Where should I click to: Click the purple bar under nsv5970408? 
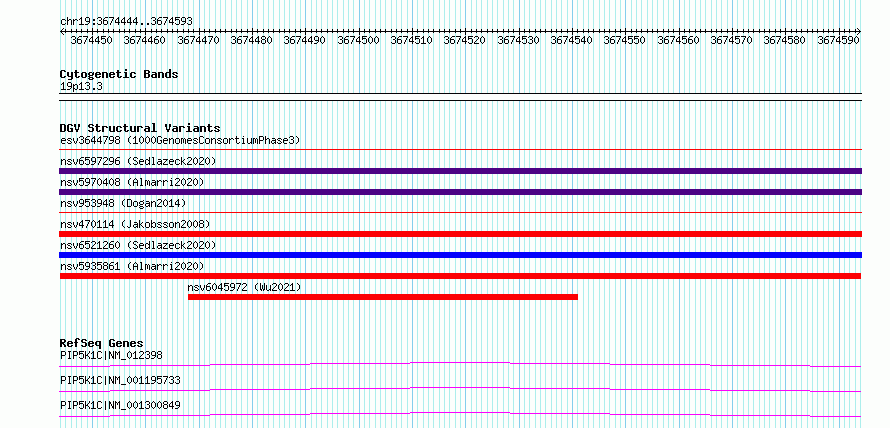point(461,192)
